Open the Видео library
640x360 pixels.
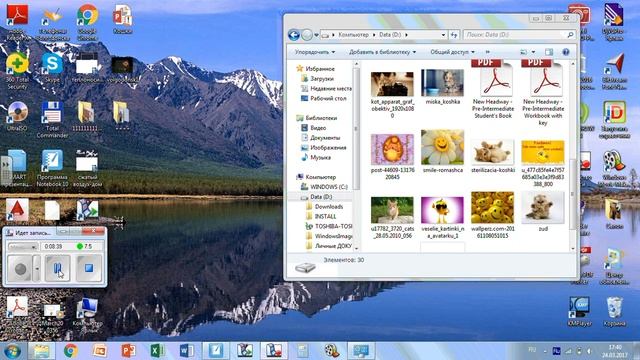[x=313, y=128]
